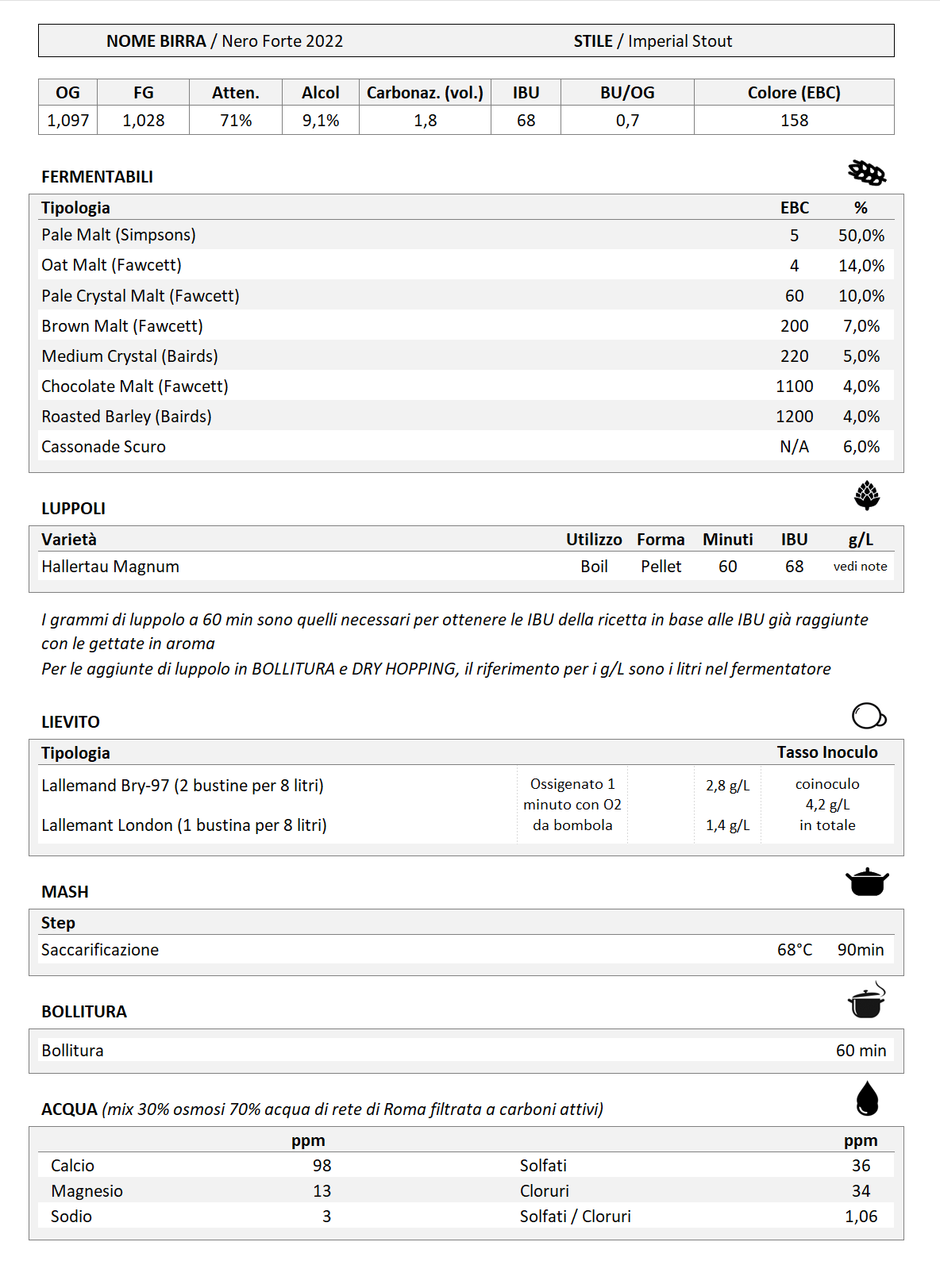Click the mash pot icon
The width and height of the screenshot is (940, 1288).
(x=867, y=882)
